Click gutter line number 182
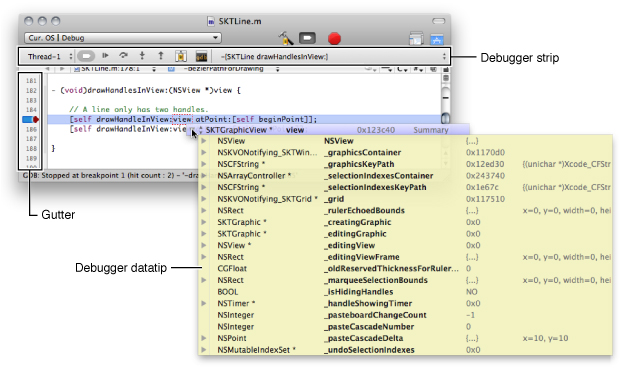Viewport: 633px width, 375px height. [31, 90]
